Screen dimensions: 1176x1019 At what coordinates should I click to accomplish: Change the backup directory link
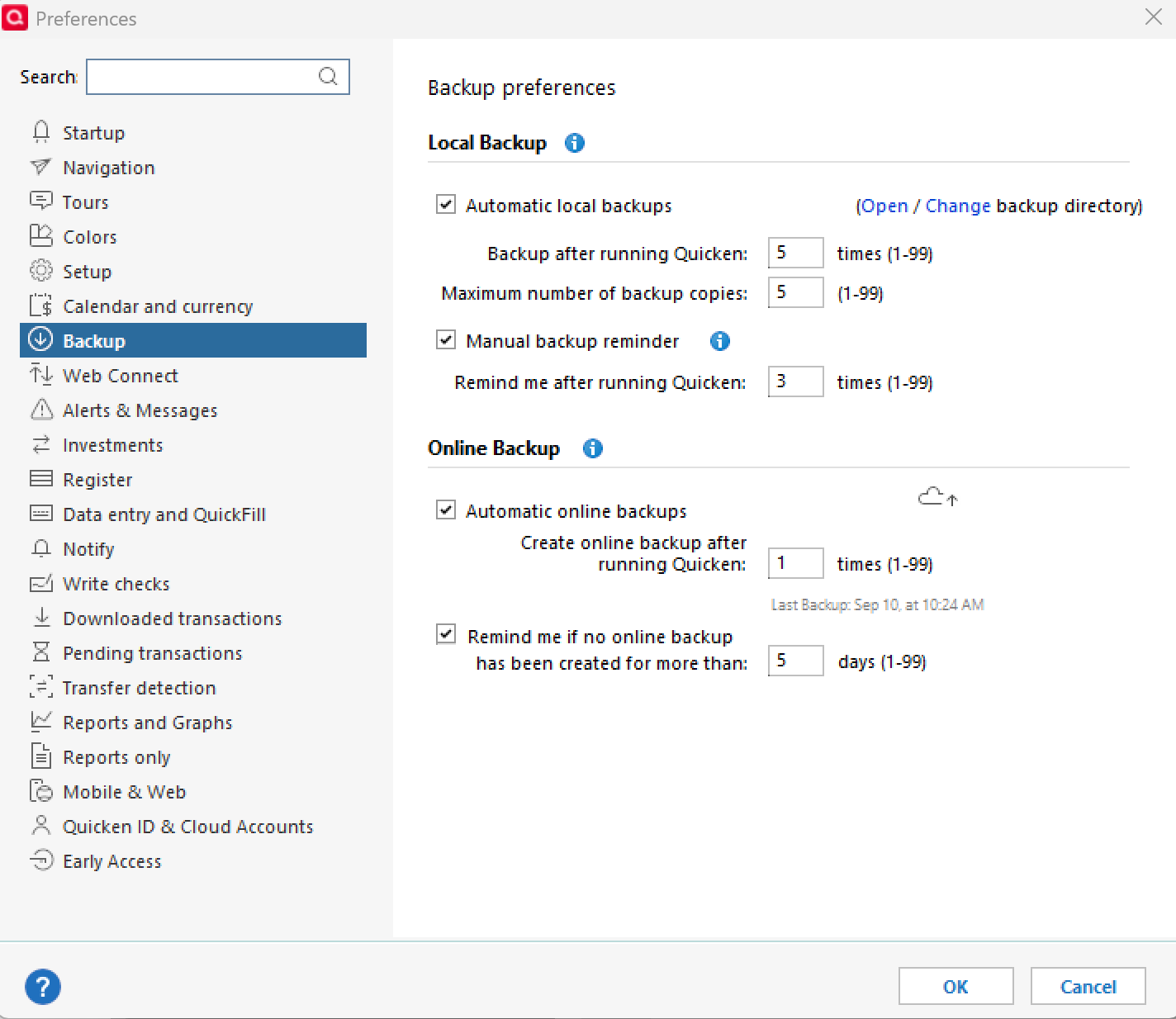(x=958, y=206)
